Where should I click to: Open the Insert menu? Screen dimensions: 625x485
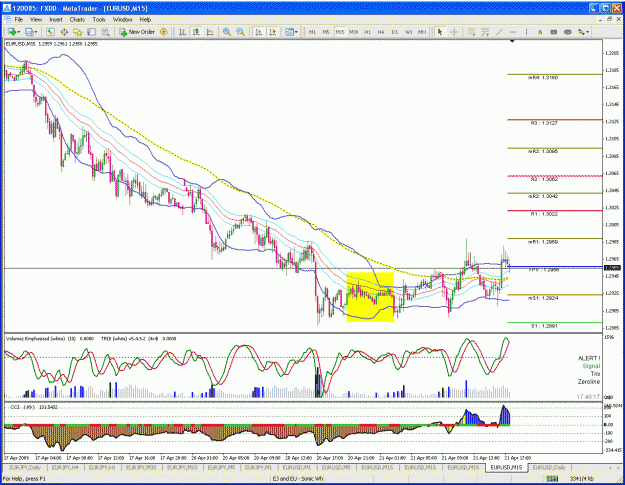point(56,19)
